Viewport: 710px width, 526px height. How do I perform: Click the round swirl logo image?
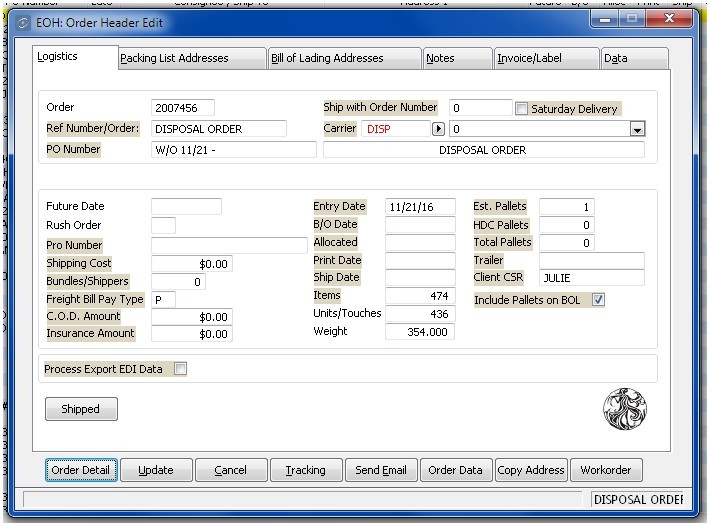625,409
